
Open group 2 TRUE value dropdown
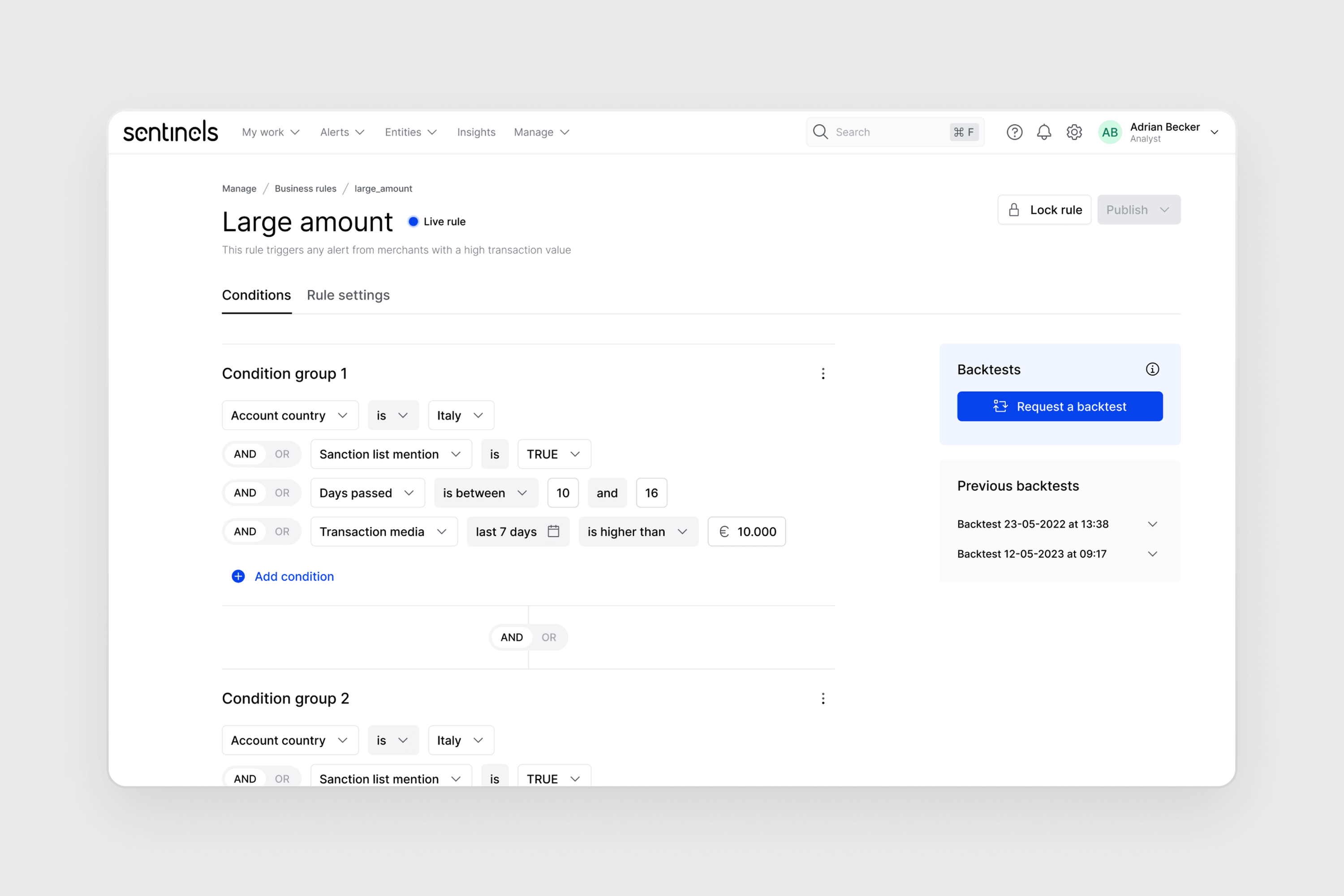coord(554,776)
